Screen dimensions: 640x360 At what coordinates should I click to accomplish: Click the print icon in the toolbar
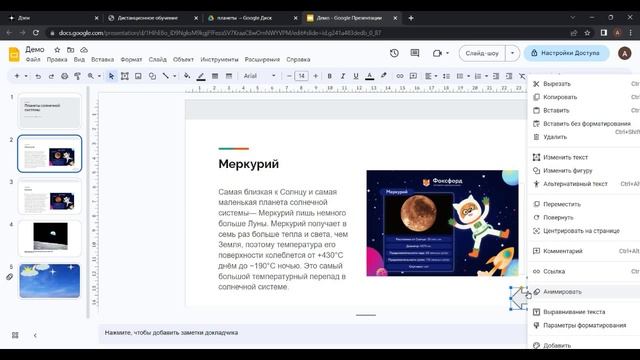[x=64, y=76]
